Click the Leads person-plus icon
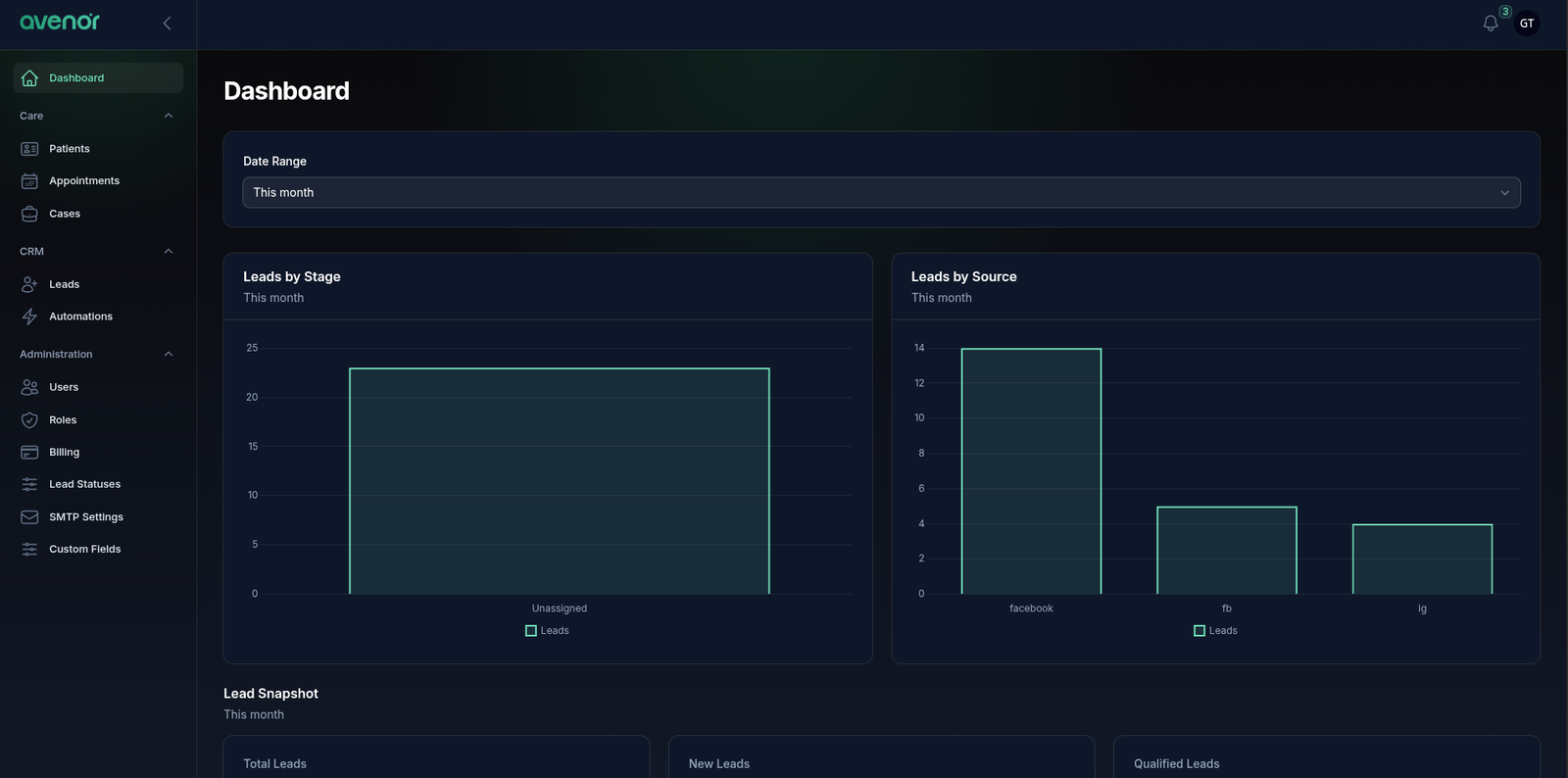1568x778 pixels. click(29, 284)
